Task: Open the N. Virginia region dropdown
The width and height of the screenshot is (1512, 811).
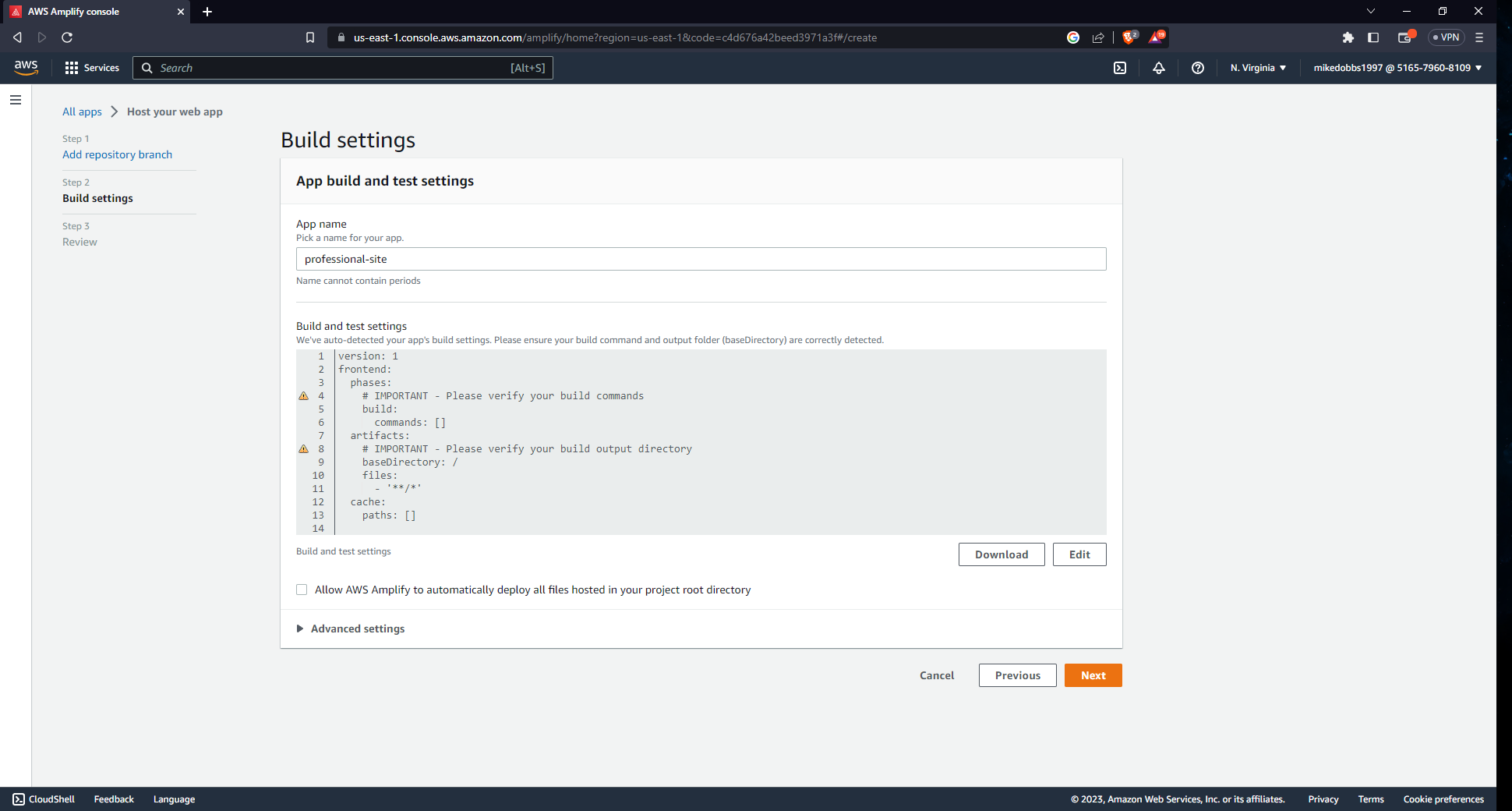Action: tap(1258, 68)
